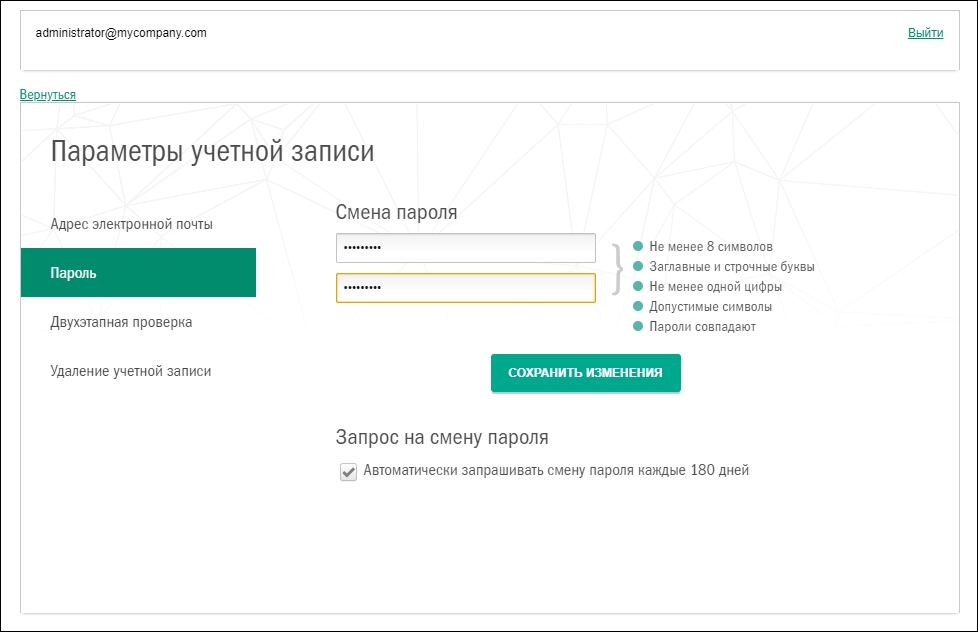Click the Выйти logout link
Screen dimensions: 978x632
pos(925,33)
